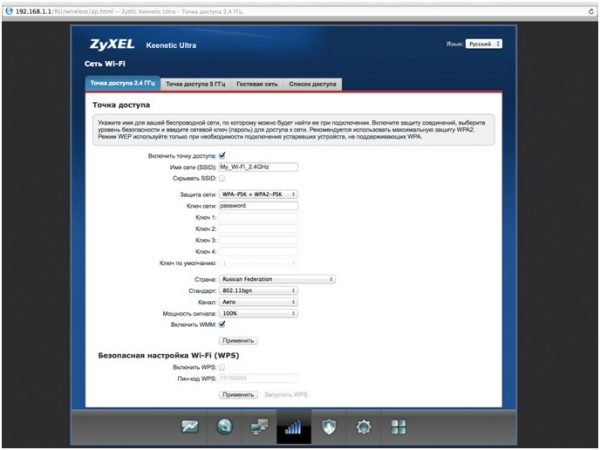Select the Wi-Fi signal bars icon
Screen dimensions: 600x450
(x=293, y=427)
